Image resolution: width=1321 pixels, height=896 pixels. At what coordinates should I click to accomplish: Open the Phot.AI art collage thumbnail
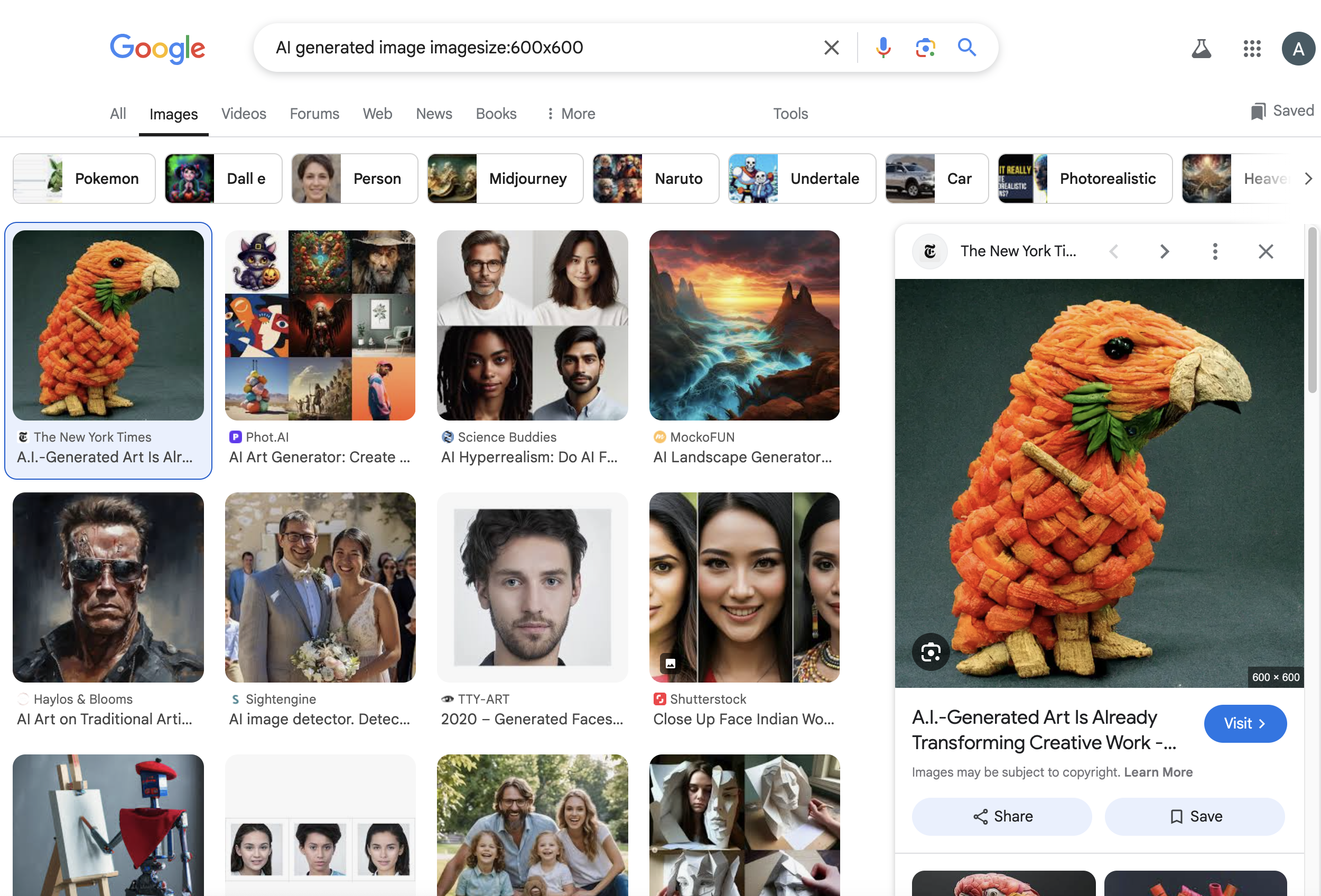pyautogui.click(x=320, y=325)
